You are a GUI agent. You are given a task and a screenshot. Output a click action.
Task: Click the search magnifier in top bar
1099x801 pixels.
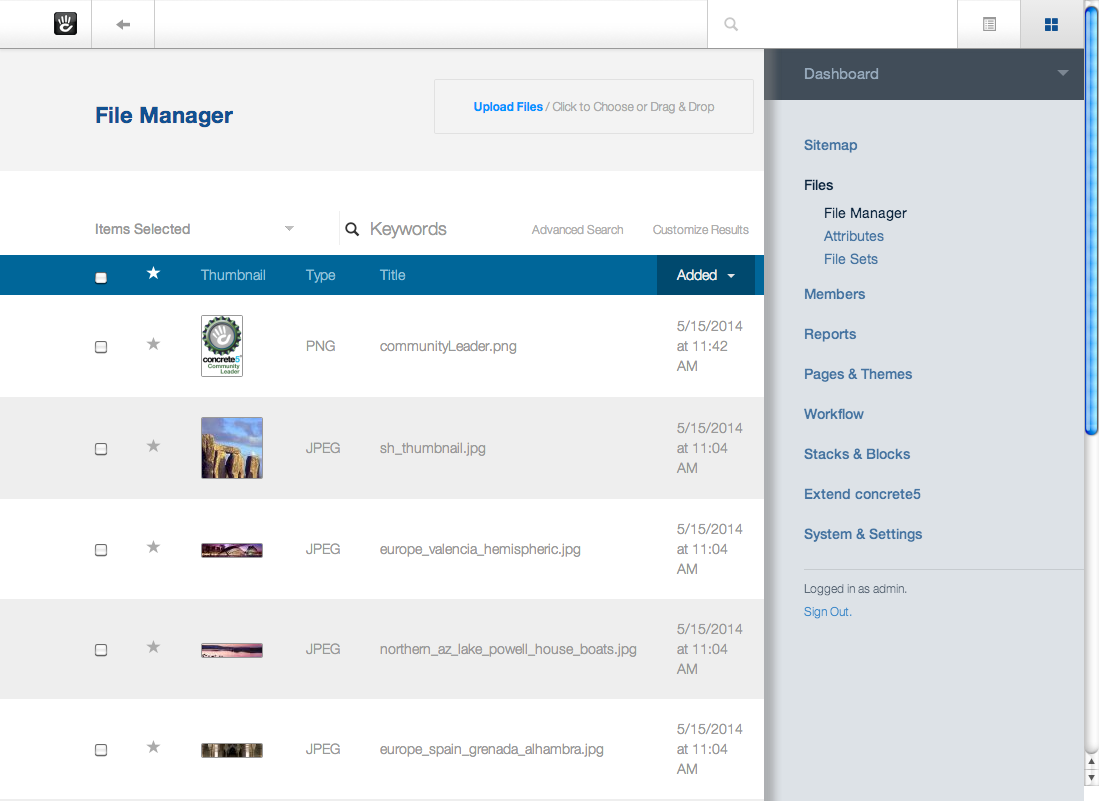pyautogui.click(x=731, y=25)
